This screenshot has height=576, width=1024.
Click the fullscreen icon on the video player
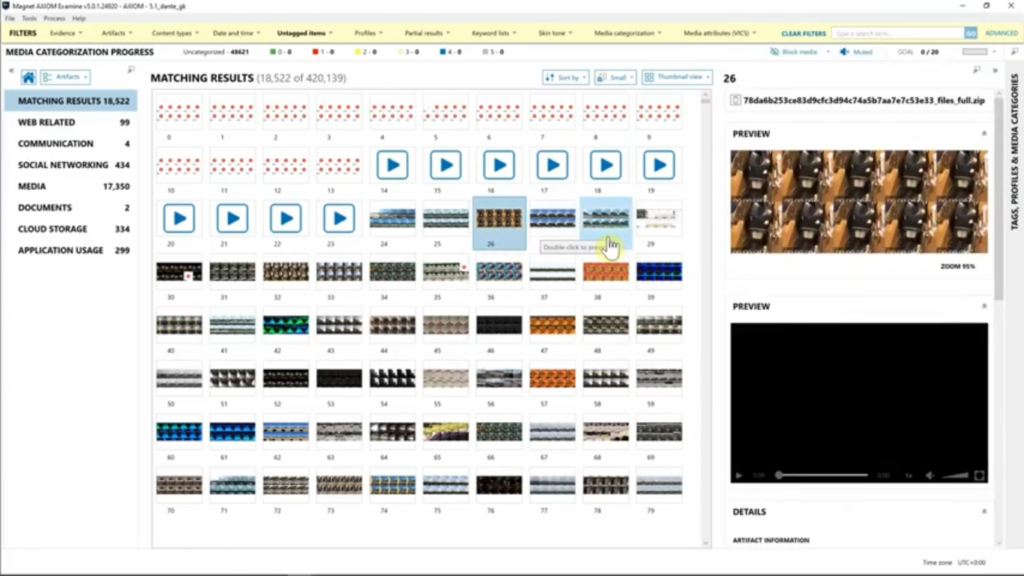(x=980, y=475)
